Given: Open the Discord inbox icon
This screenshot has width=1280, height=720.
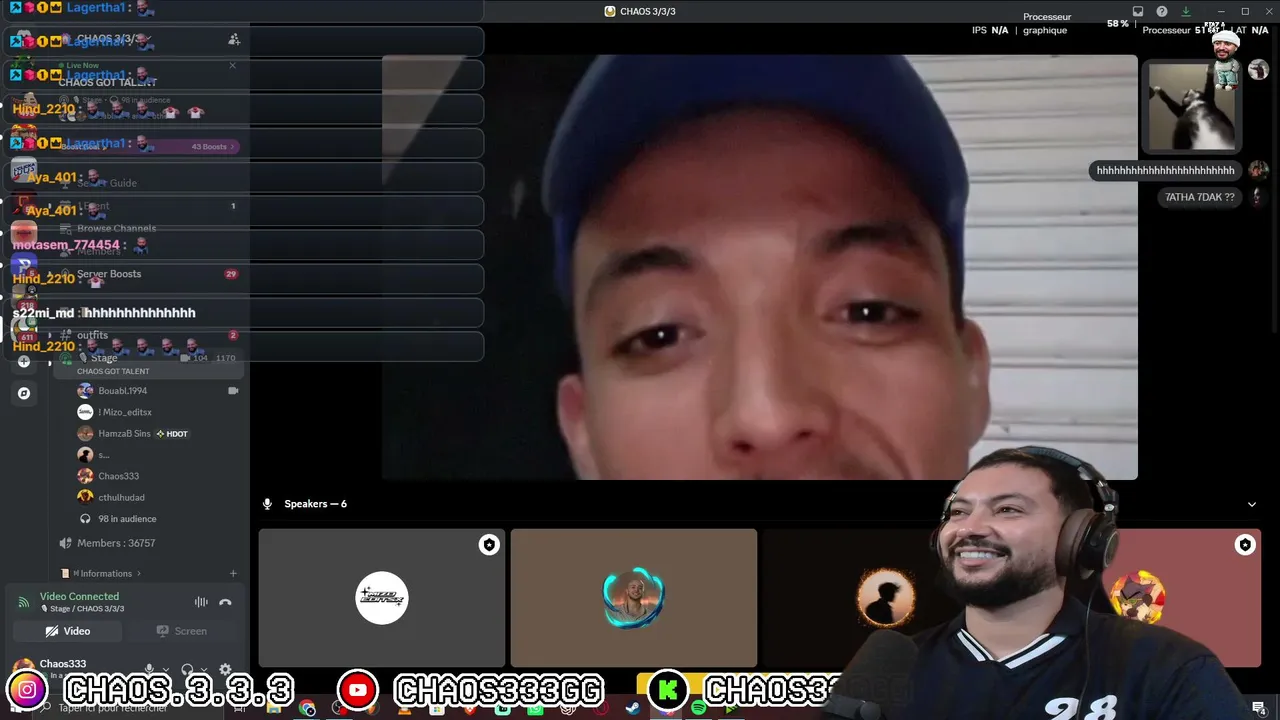Looking at the screenshot, I should tap(1138, 11).
